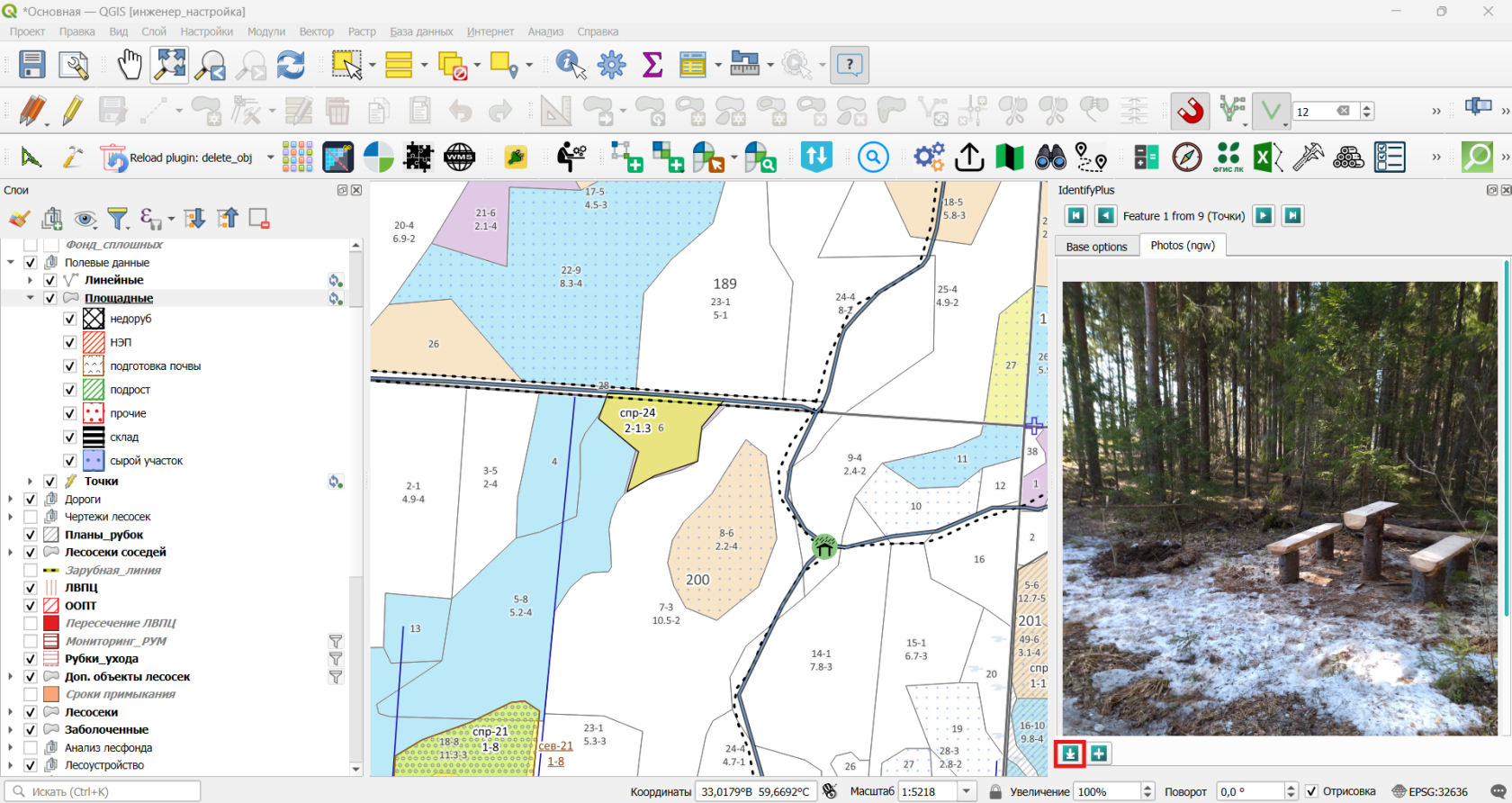Image resolution: width=1512 pixels, height=803 pixels.
Task: Toggle the Дороги group checkbox
Action: click(31, 499)
